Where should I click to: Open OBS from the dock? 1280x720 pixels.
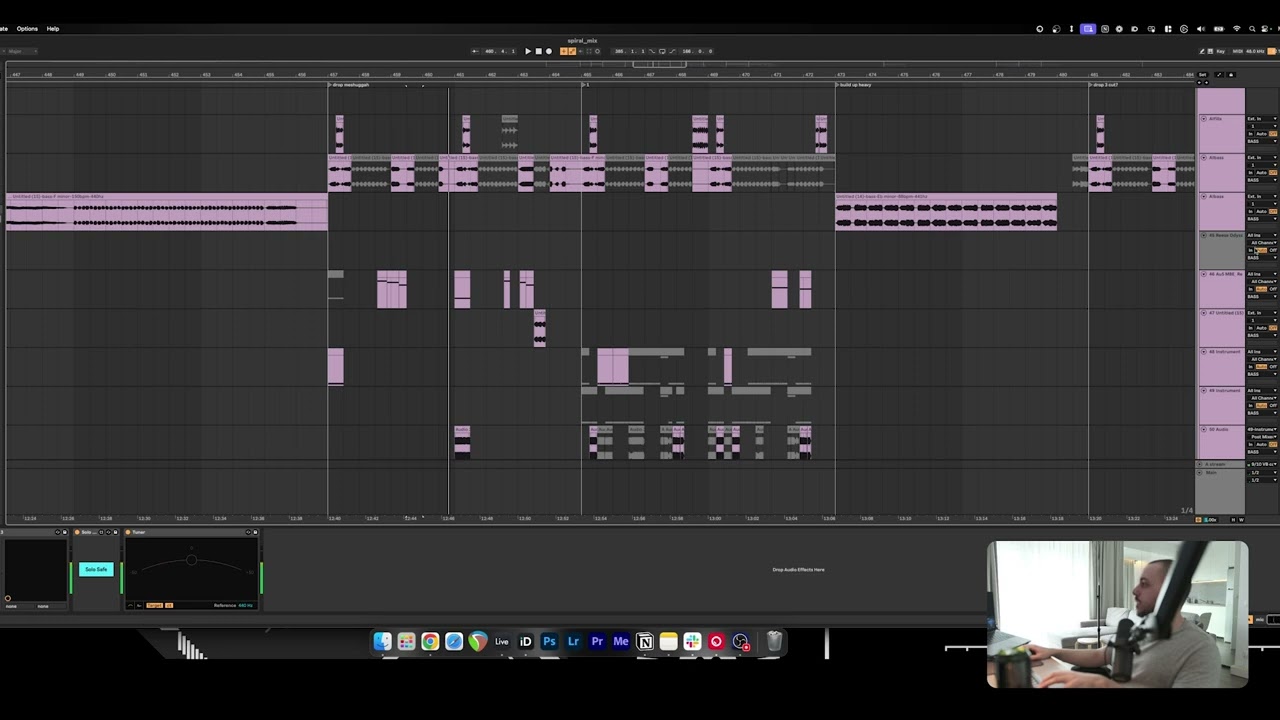(740, 642)
